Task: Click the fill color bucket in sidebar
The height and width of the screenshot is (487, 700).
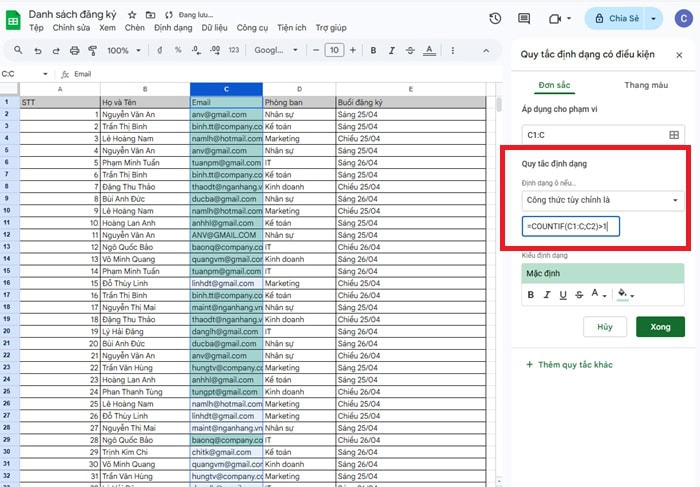Action: click(x=623, y=295)
